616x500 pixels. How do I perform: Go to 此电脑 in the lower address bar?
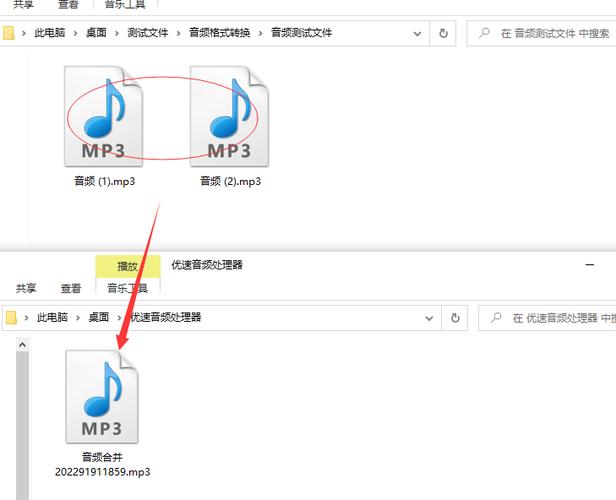pos(52,317)
